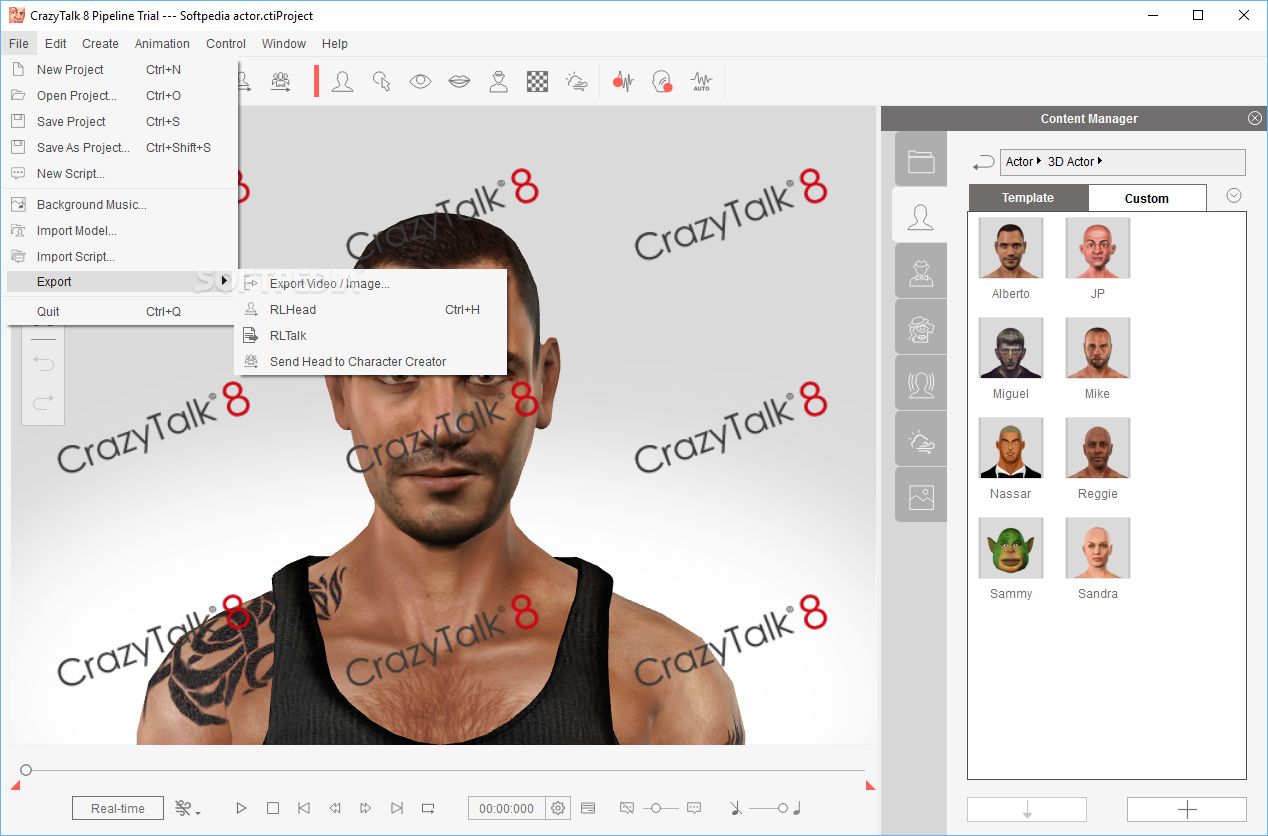The height and width of the screenshot is (836, 1268).
Task: Close the Content Manager panel
Action: (1255, 118)
